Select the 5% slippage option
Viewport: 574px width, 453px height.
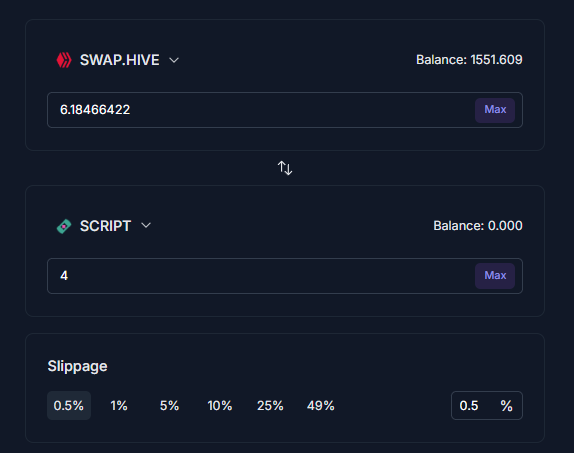[x=169, y=405]
